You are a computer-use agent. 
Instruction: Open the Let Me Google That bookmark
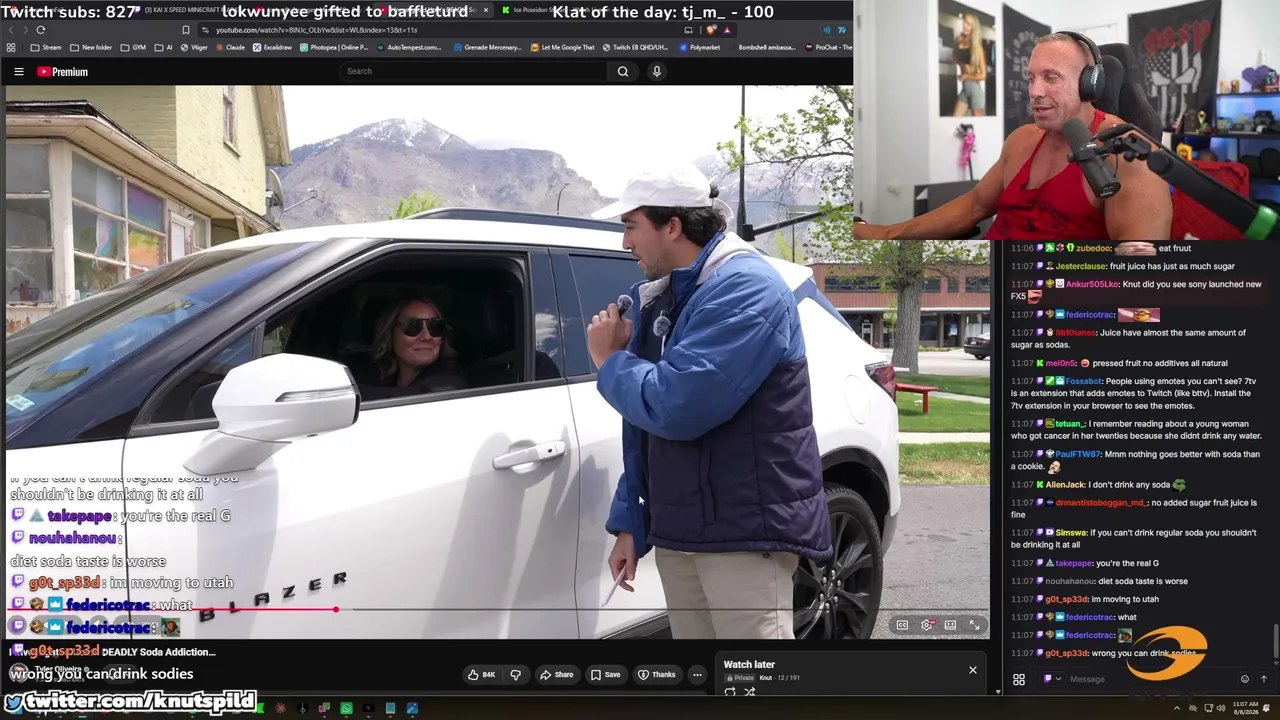coord(562,47)
